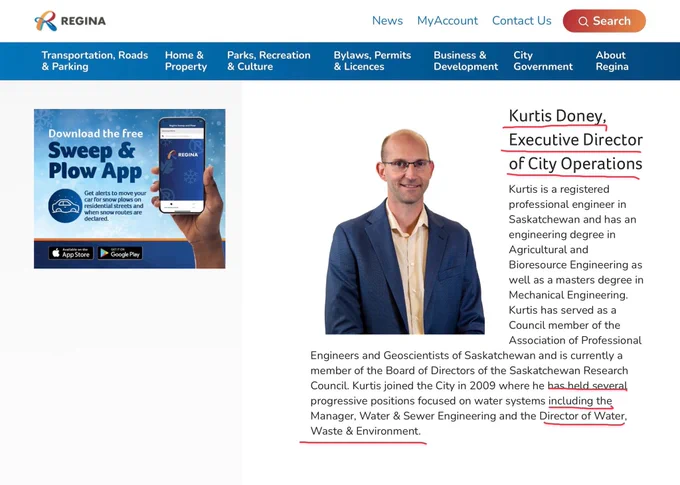
Task: Click the car icon in the banner
Action: (x=65, y=206)
